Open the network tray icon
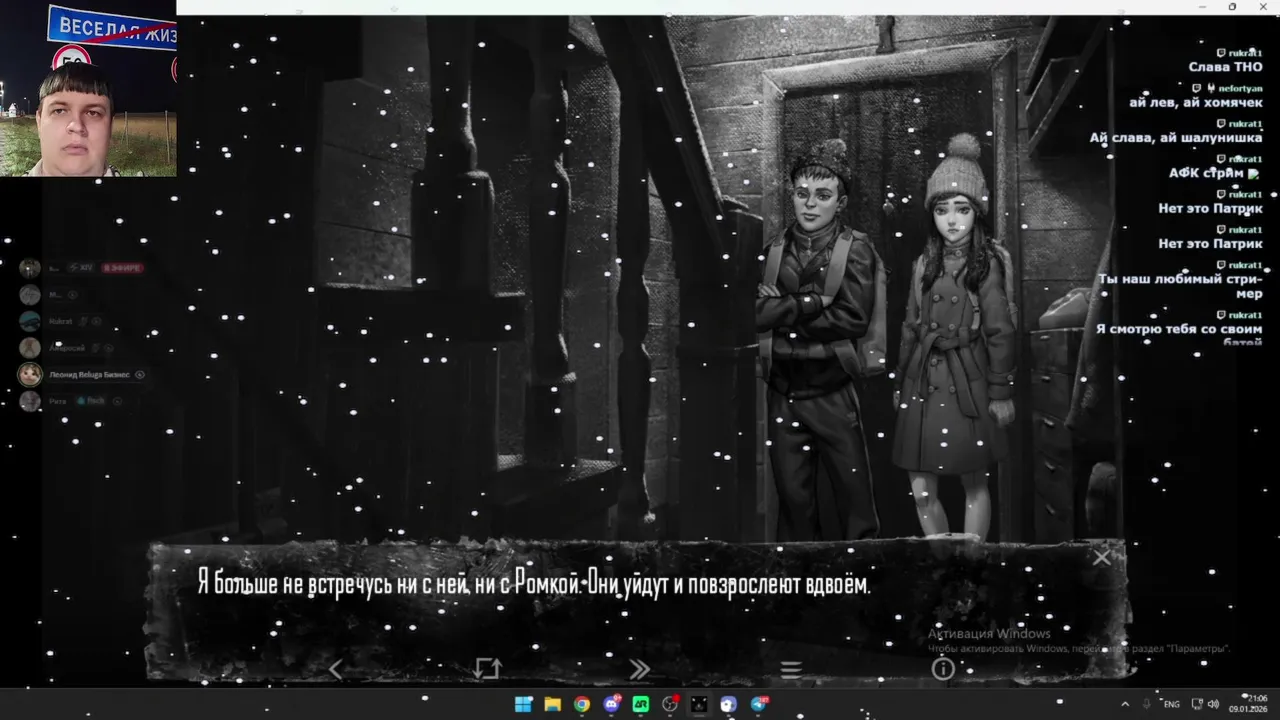Viewport: 1280px width, 720px height. click(1196, 704)
